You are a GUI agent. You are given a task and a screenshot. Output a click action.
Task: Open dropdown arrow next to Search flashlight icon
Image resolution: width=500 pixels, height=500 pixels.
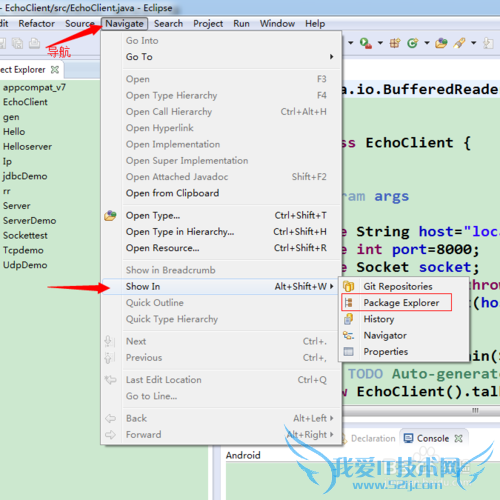click(473, 43)
